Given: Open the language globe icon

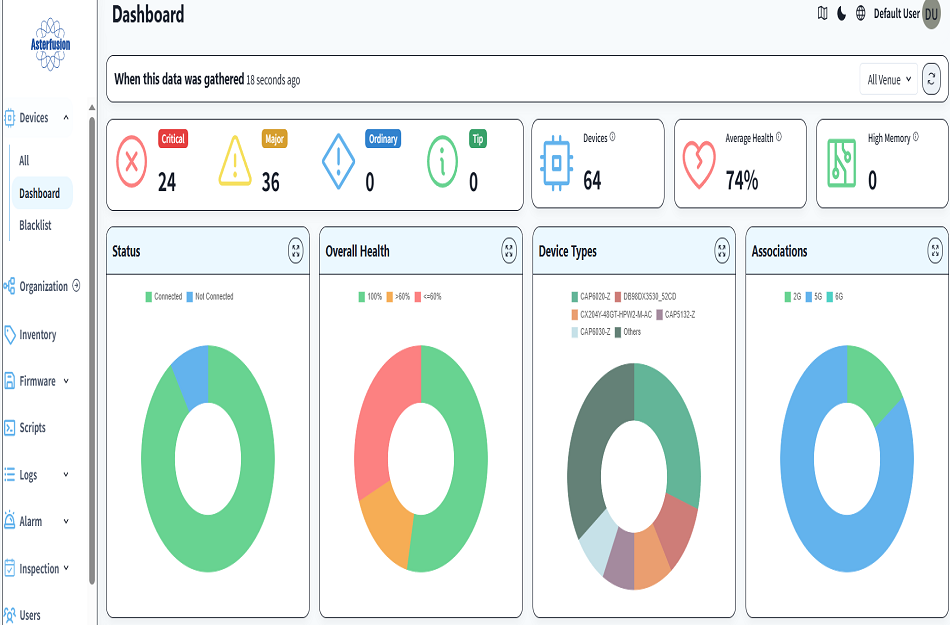Looking at the screenshot, I should click(x=860, y=14).
